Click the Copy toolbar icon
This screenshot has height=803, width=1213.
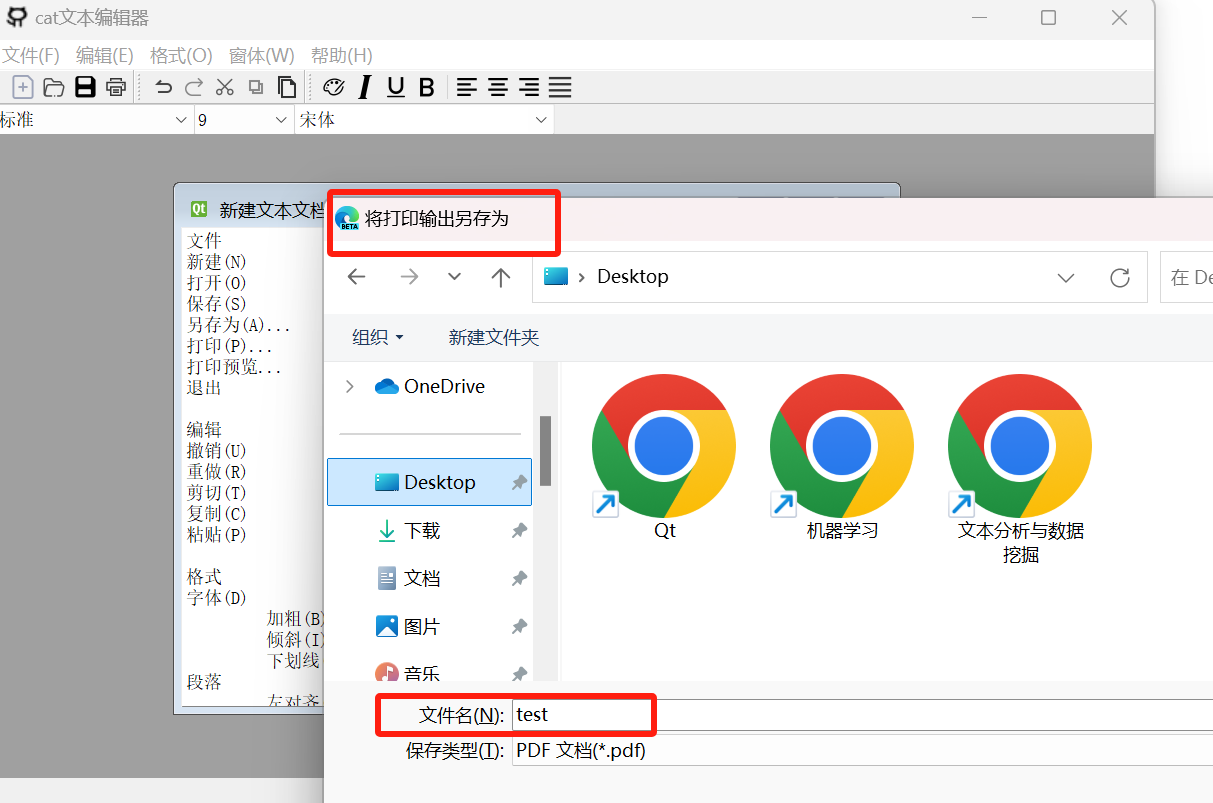point(256,87)
